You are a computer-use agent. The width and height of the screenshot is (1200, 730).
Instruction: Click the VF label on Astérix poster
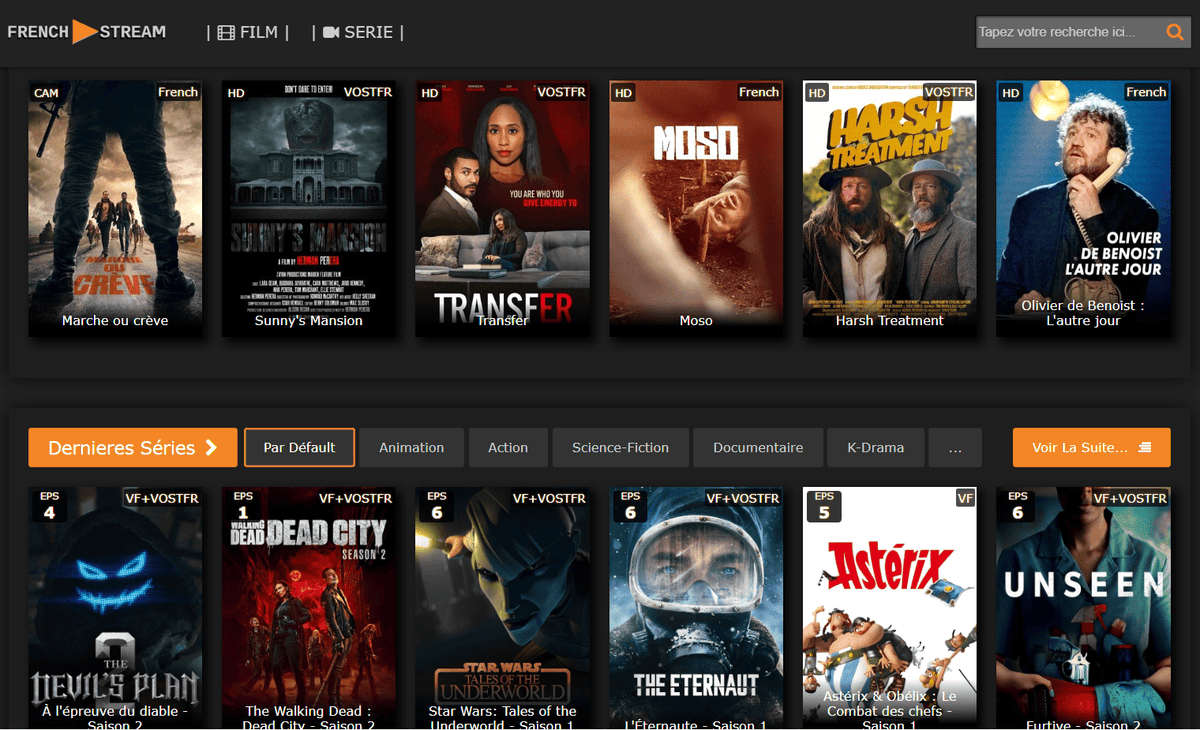click(x=965, y=498)
